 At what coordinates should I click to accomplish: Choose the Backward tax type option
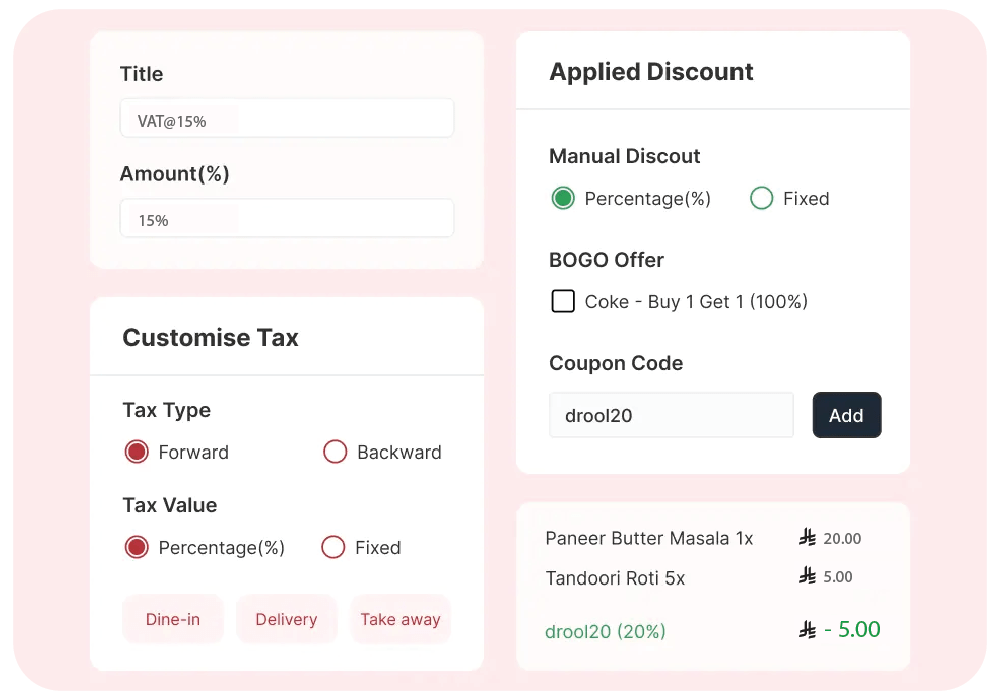[335, 452]
